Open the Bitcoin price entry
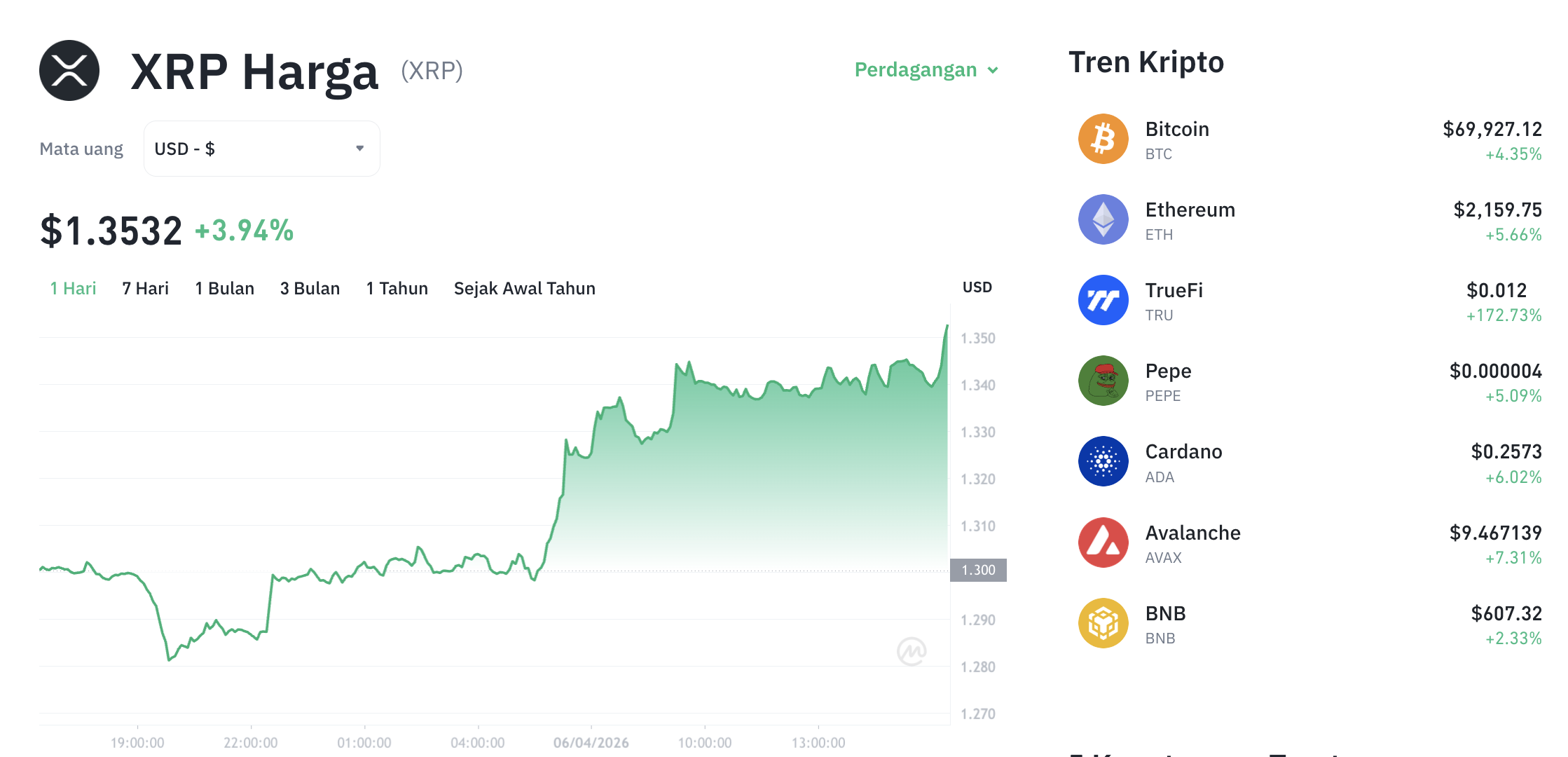Viewport: 1568px width, 757px height. coord(1491,129)
